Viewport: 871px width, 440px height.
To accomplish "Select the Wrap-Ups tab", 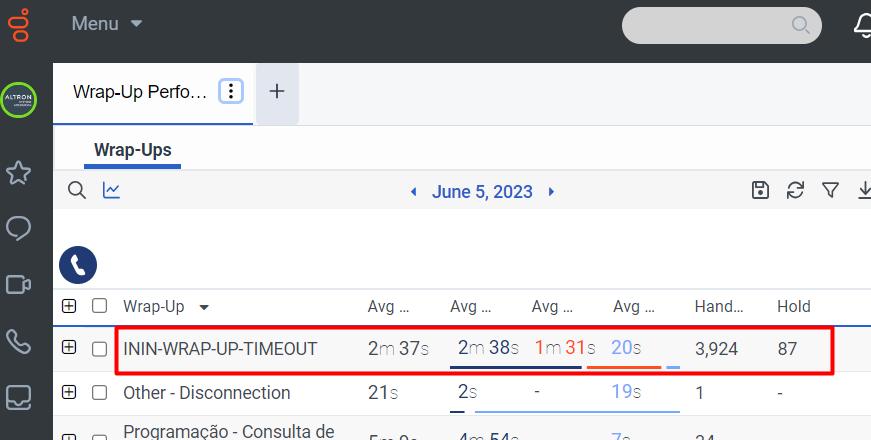I will 132,150.
